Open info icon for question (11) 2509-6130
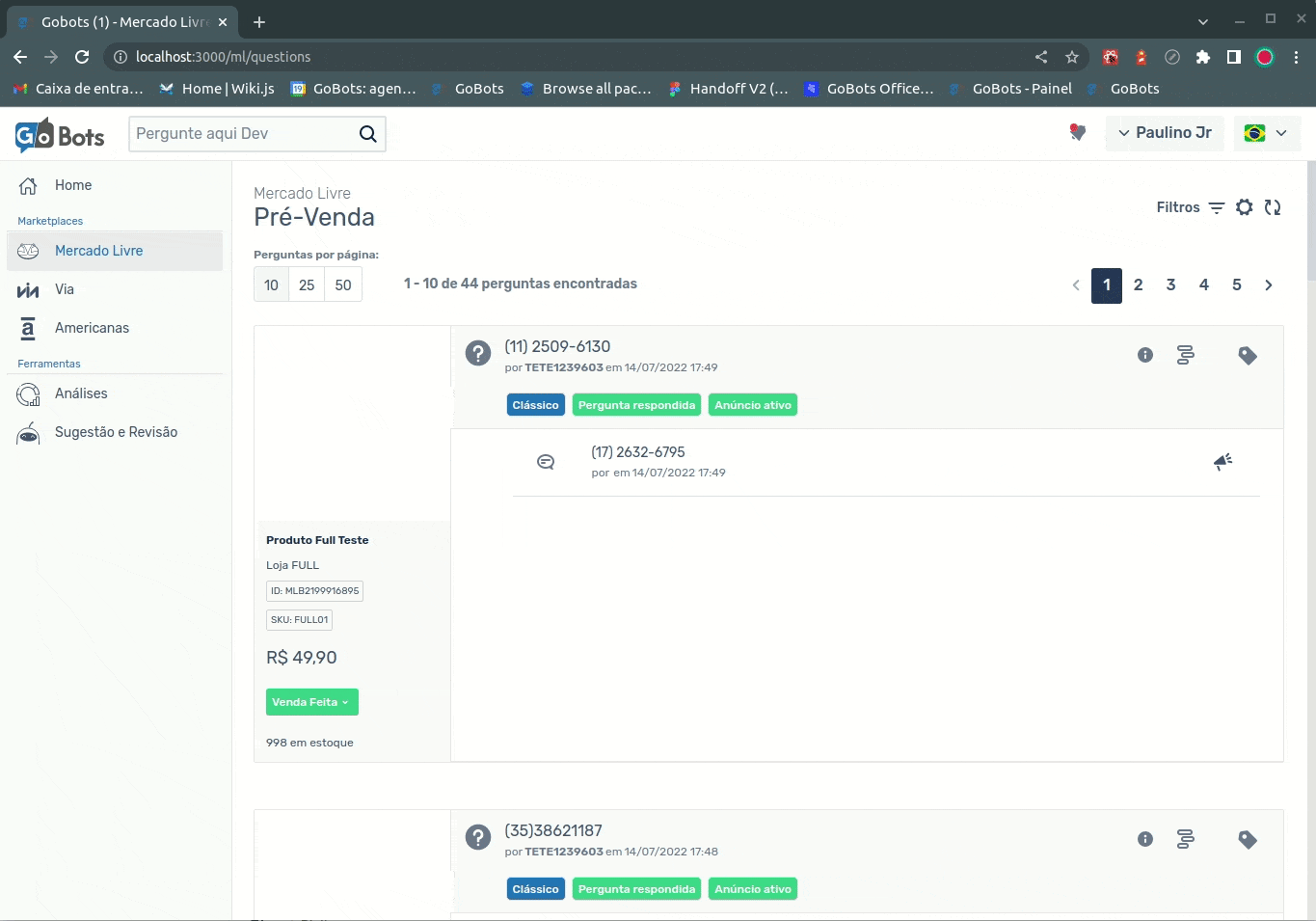 click(x=1145, y=355)
